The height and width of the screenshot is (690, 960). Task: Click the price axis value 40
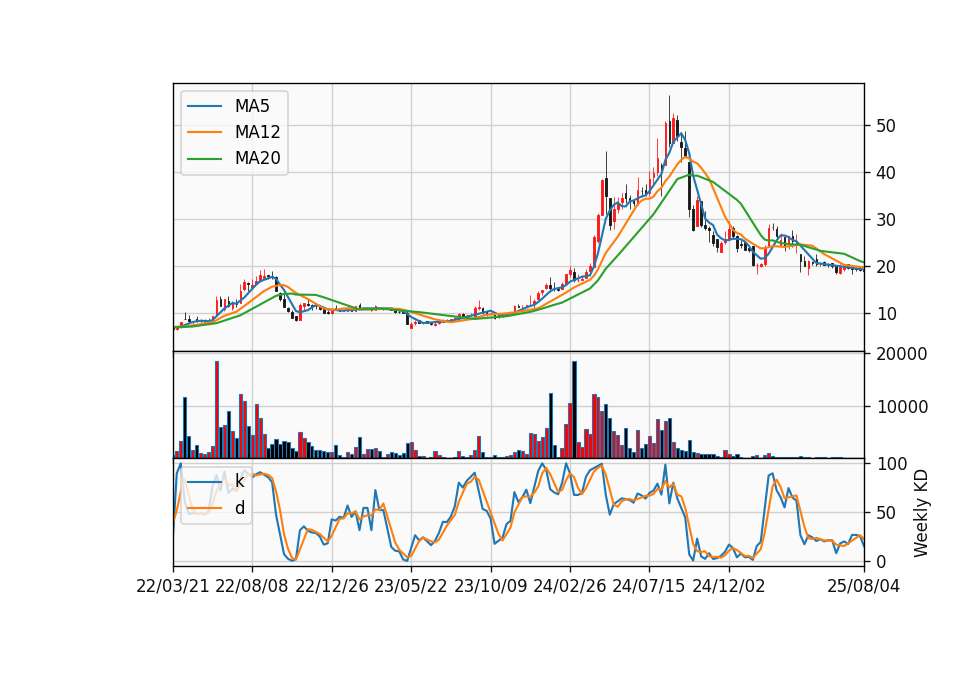click(x=886, y=173)
